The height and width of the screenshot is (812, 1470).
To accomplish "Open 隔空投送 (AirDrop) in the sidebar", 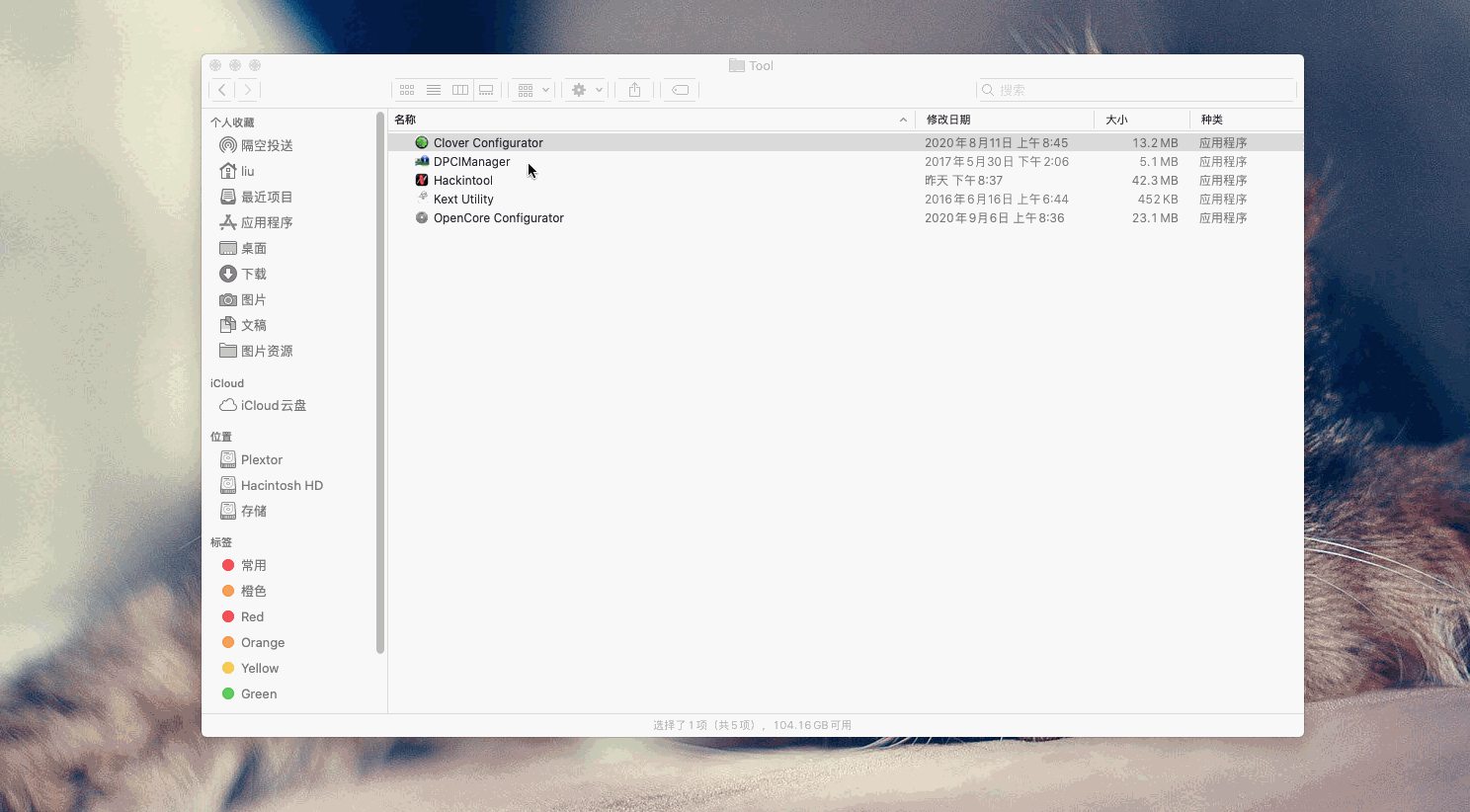I will (257, 145).
